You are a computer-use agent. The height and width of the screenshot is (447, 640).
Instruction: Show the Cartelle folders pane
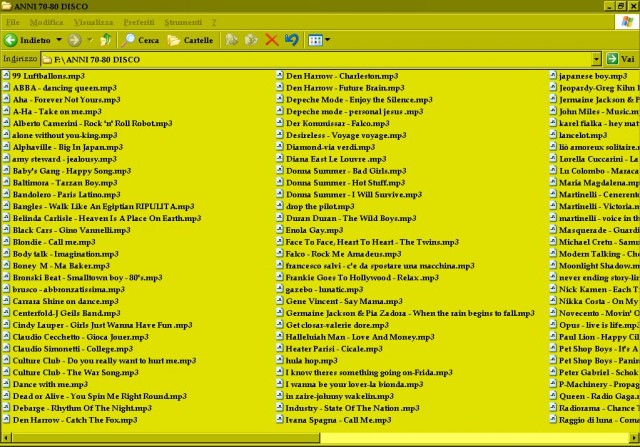click(190, 40)
